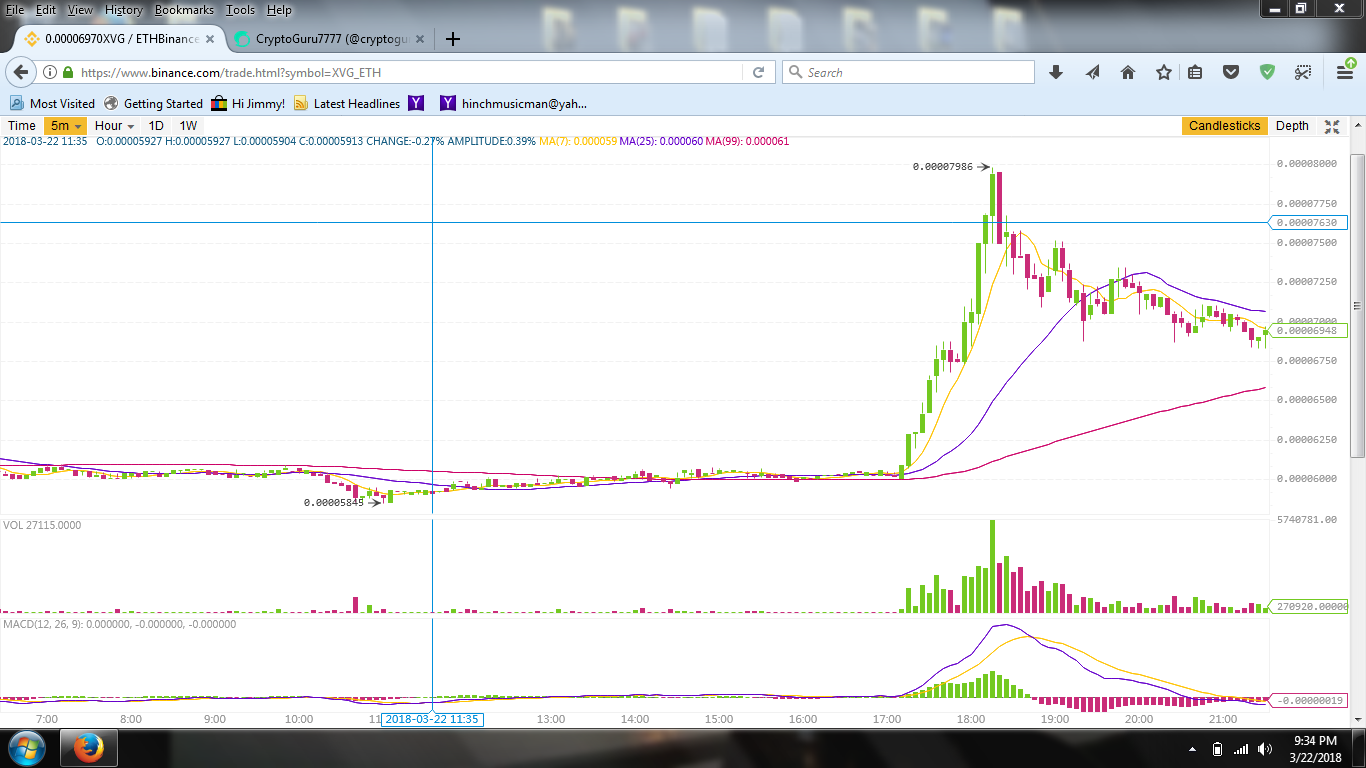Open the 5m interval dropdown
This screenshot has height=768, width=1366.
(x=66, y=126)
